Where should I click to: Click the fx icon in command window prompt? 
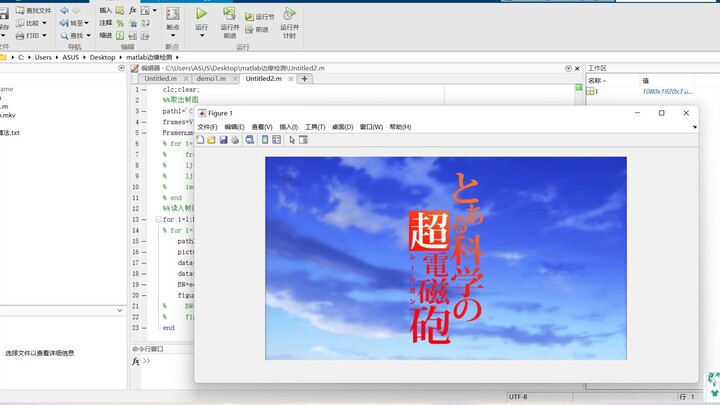pyautogui.click(x=135, y=361)
